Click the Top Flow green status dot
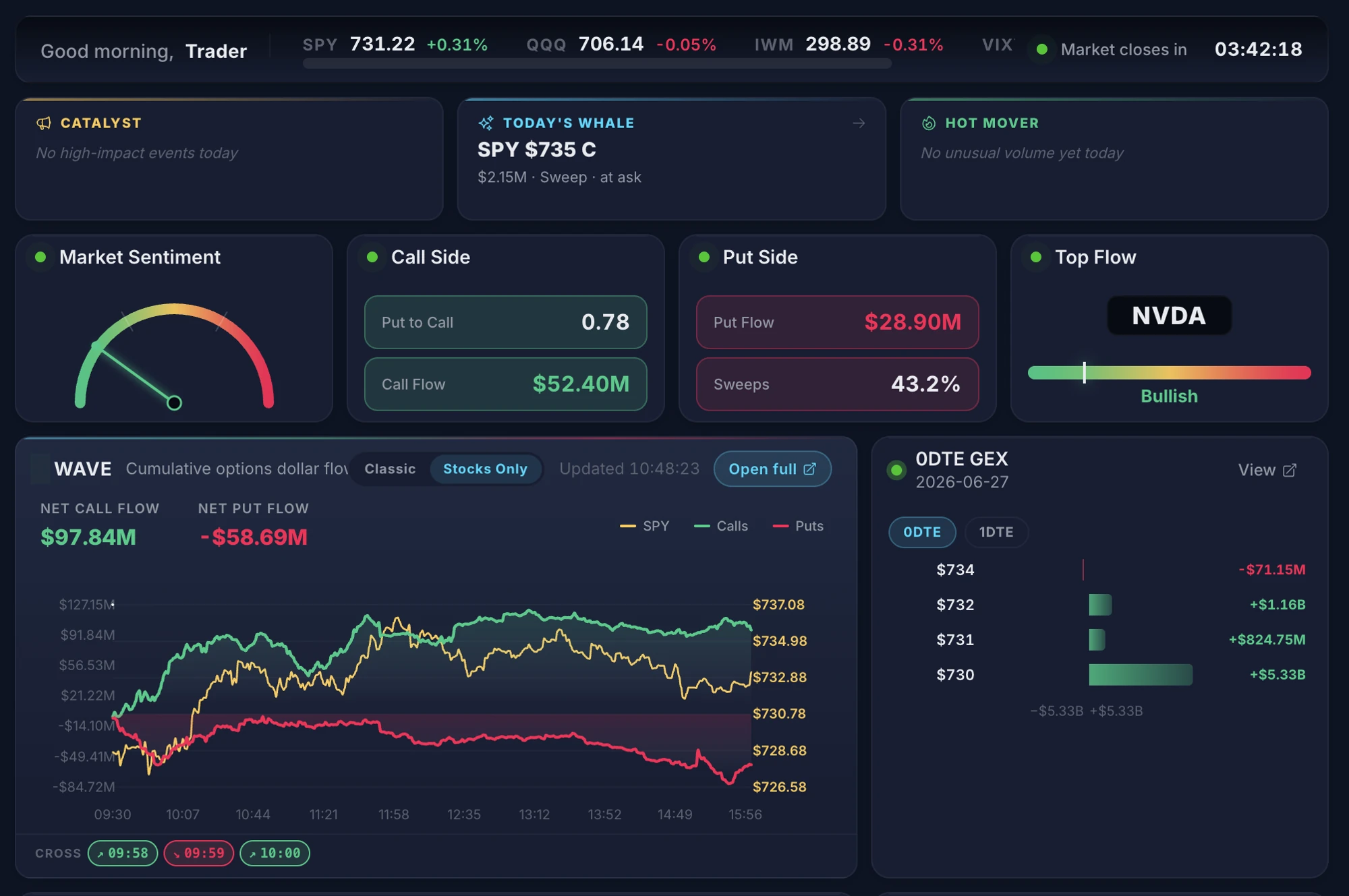The height and width of the screenshot is (896, 1349). 1036,257
